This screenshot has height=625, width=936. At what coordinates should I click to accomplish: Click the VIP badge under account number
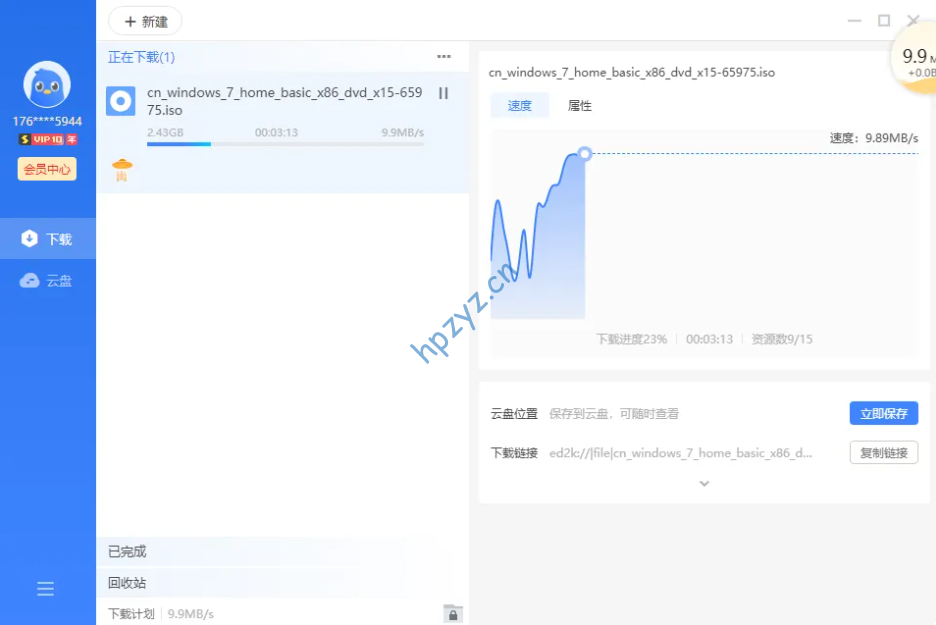pos(47,140)
